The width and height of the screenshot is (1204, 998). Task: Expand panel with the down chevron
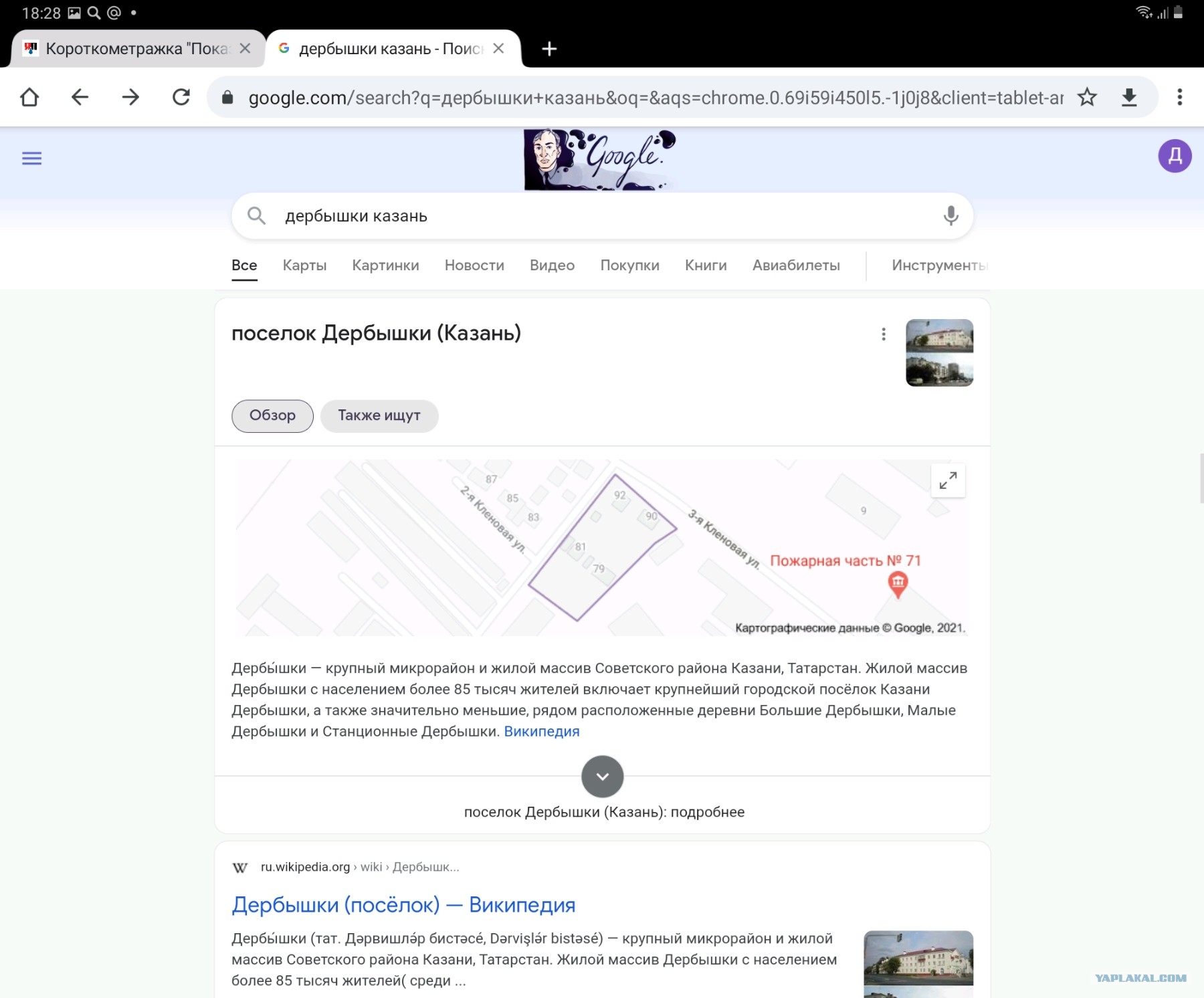(603, 777)
